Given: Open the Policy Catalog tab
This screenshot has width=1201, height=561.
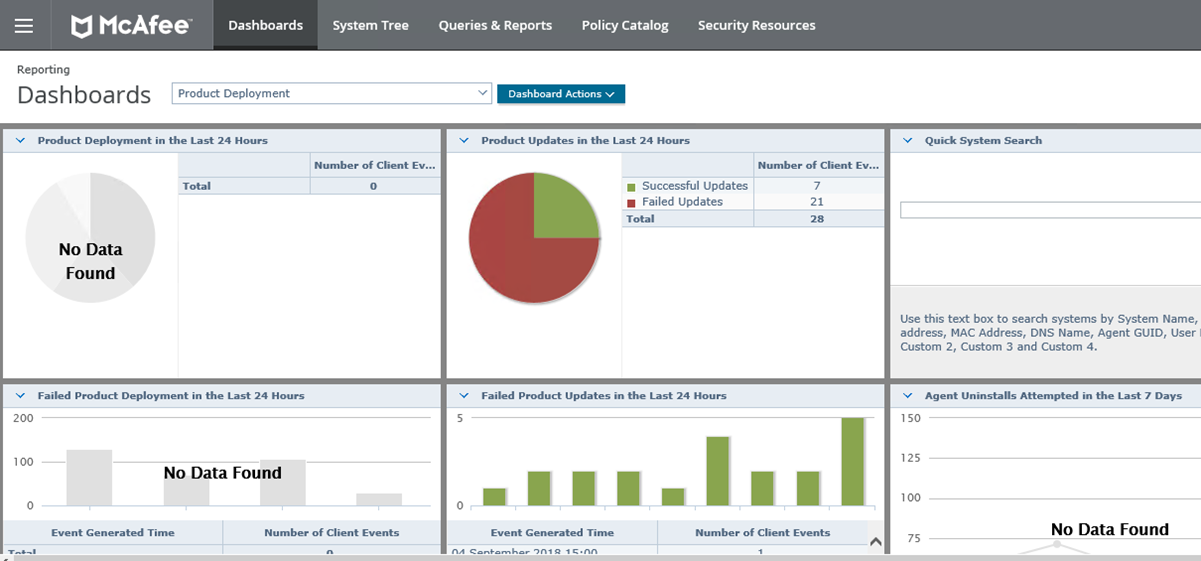Looking at the screenshot, I should coord(625,25).
